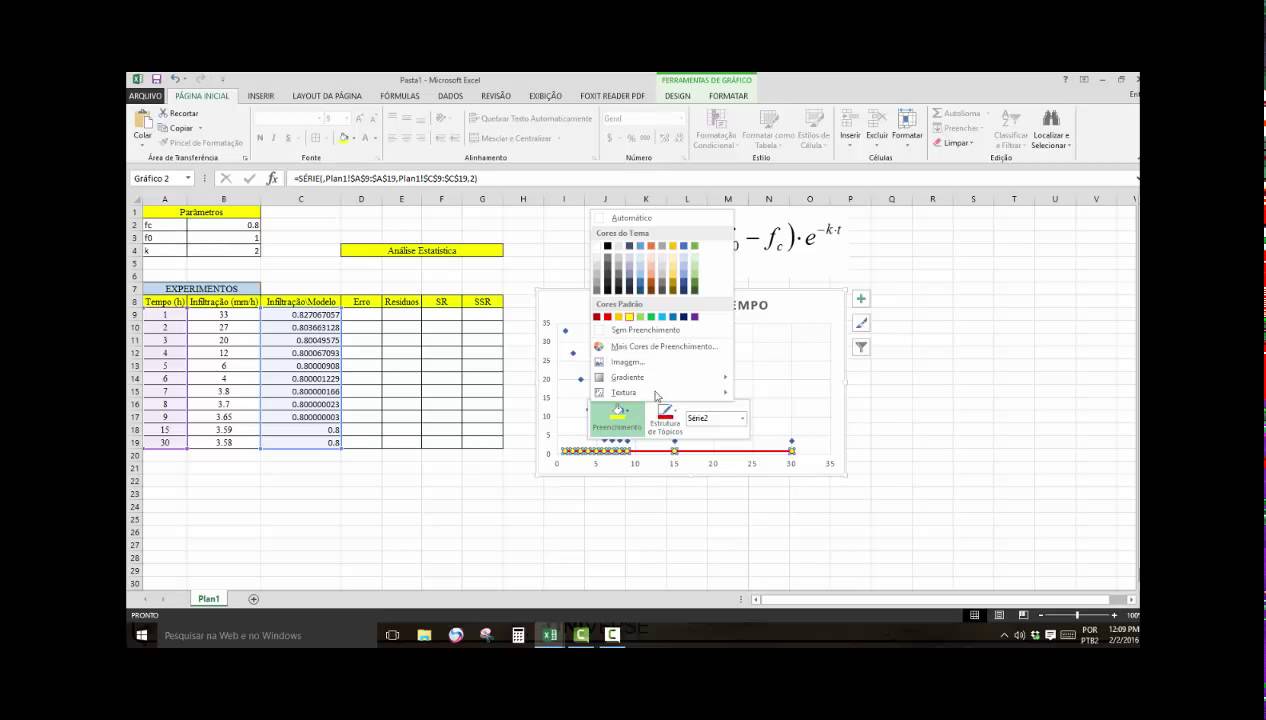Click the Windows search box
Image resolution: width=1266 pixels, height=720 pixels.
pyautogui.click(x=261, y=635)
